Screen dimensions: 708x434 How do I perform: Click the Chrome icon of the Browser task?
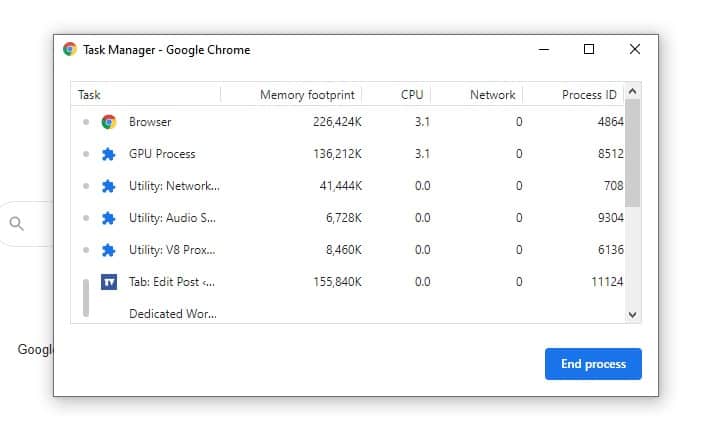109,122
